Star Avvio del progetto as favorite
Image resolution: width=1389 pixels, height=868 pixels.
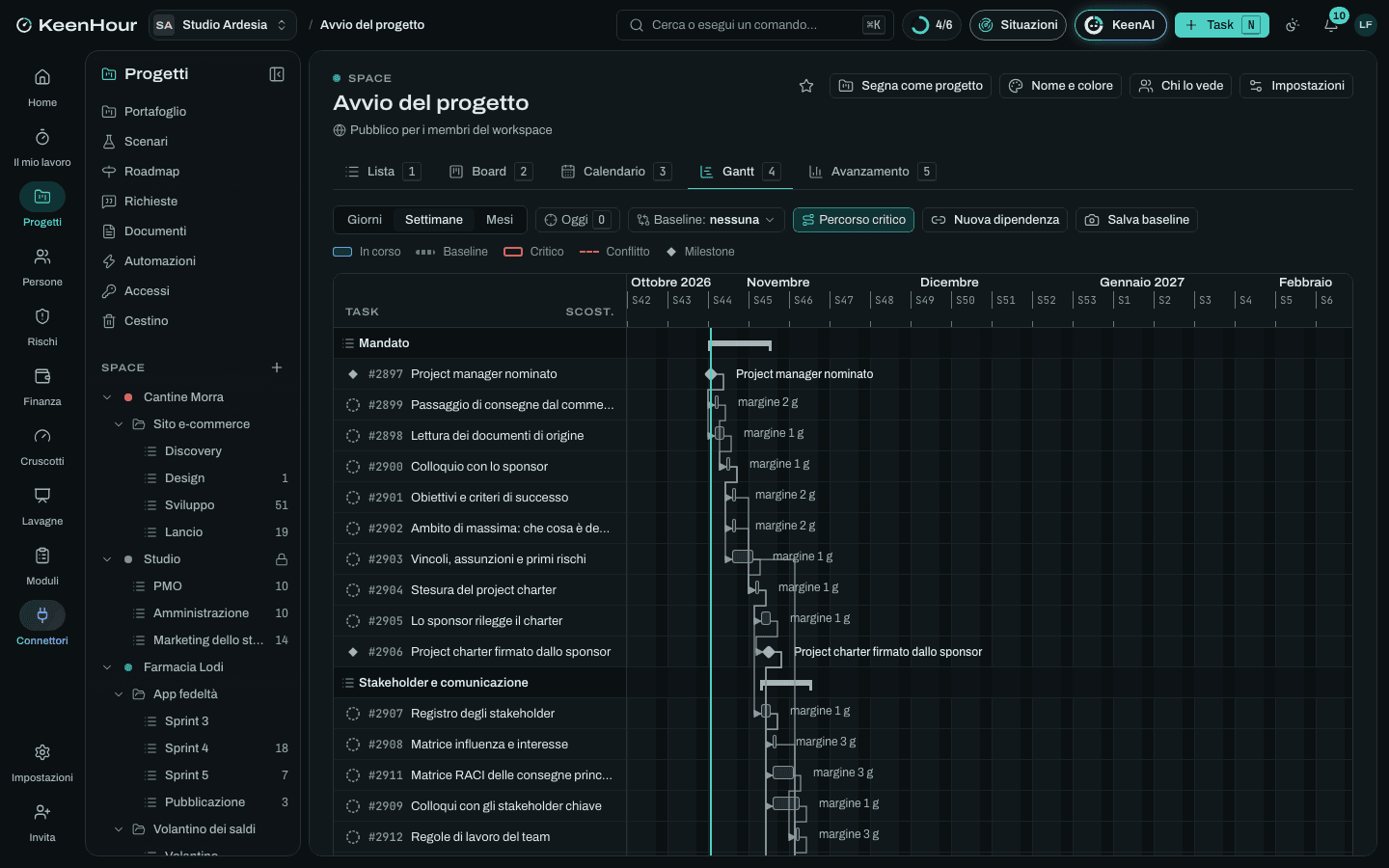coord(806,86)
